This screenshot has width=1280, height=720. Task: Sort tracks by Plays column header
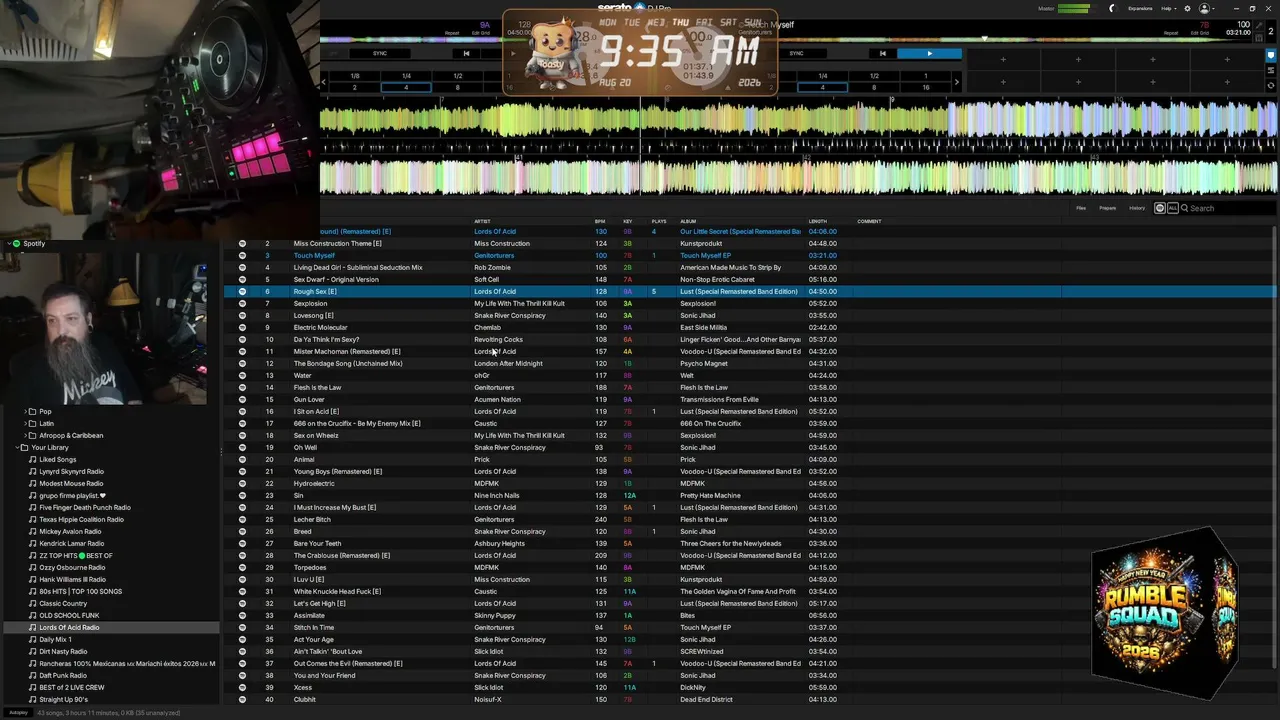coord(659,221)
